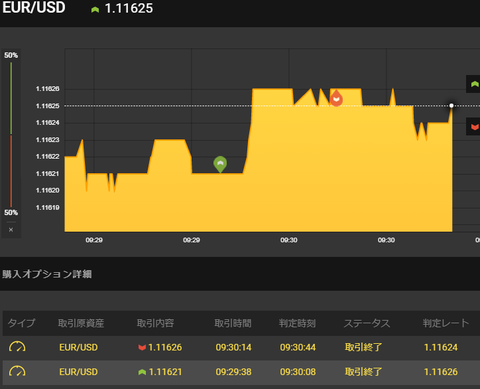Viewport: 480px width, 389px height.
Task: Click the gauge icon in the 1.11626 trade row
Action: coord(17,347)
